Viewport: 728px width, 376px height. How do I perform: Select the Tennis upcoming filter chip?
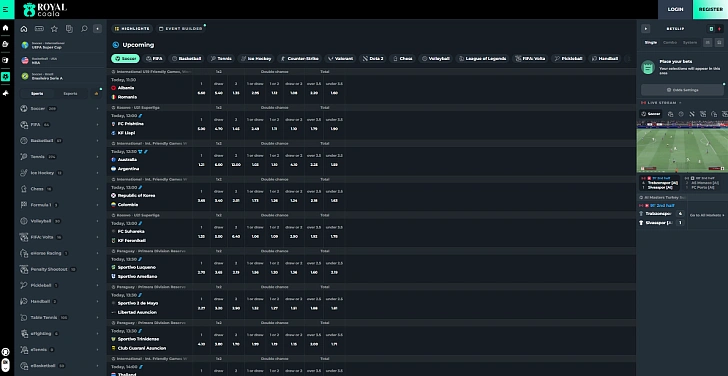[x=221, y=58]
